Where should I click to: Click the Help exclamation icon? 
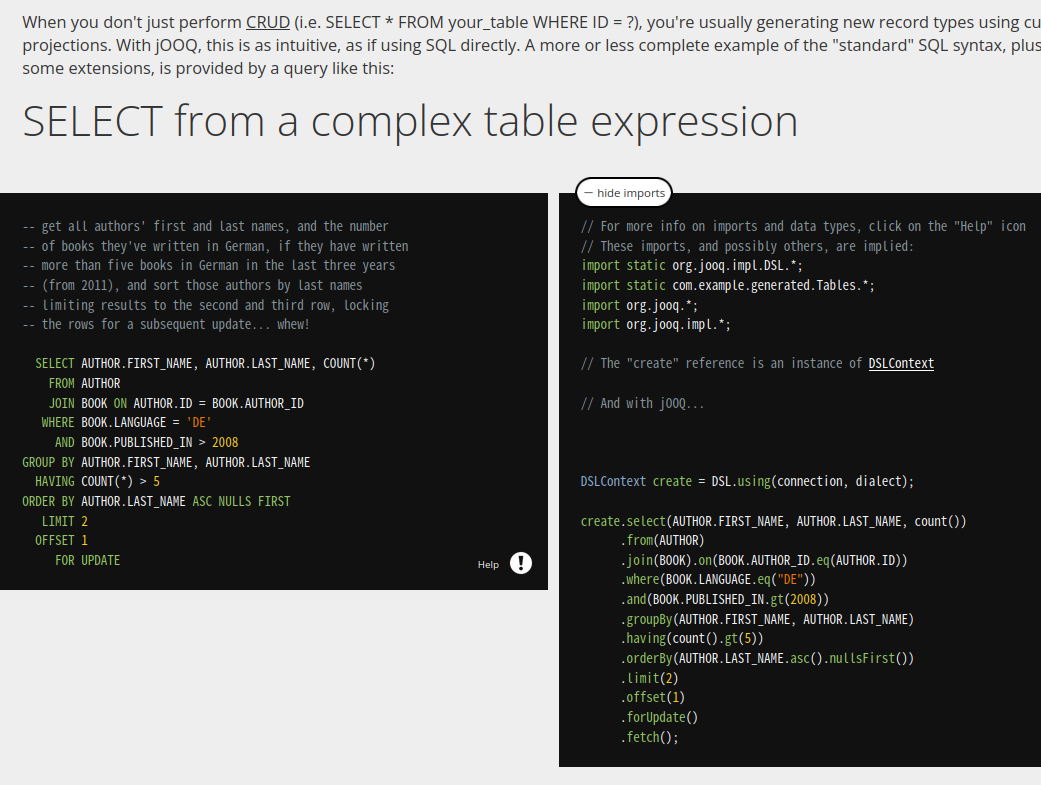[521, 563]
